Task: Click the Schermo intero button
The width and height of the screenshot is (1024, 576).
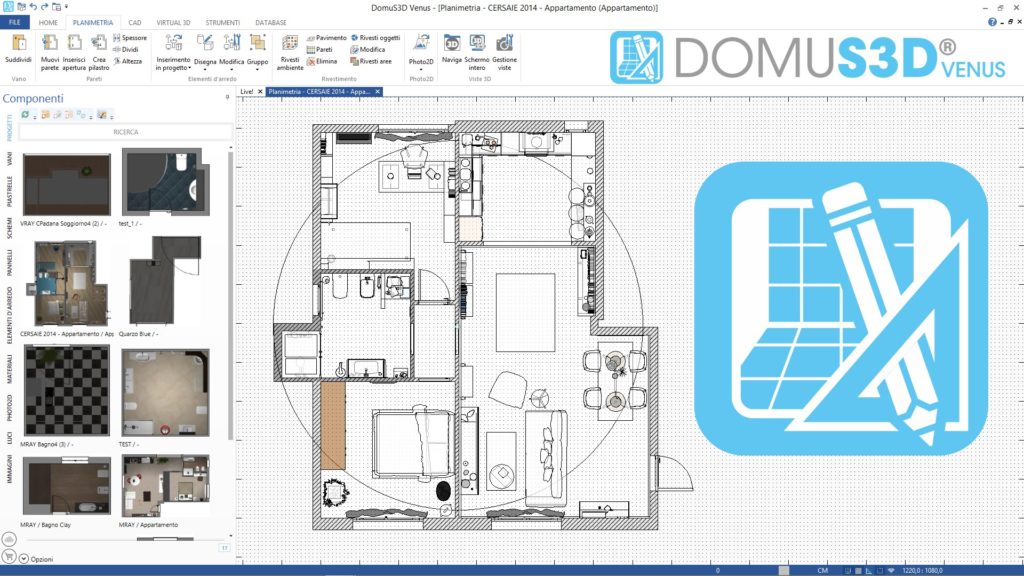Action: coord(477,52)
